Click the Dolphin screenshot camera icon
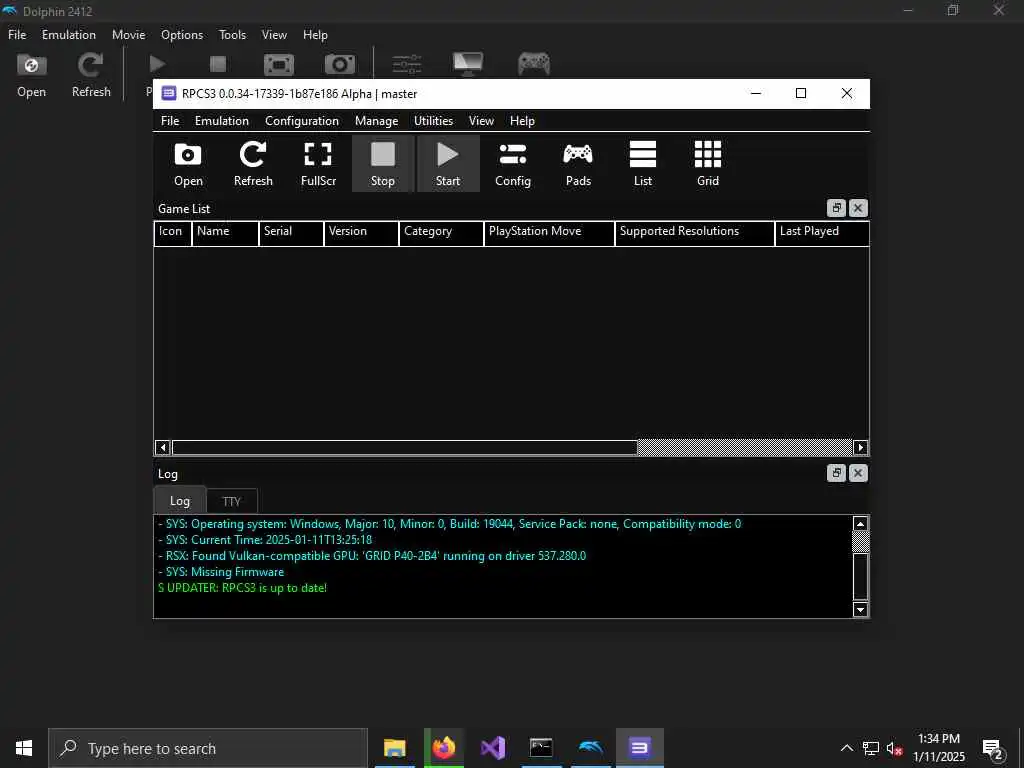Screen dimensions: 1024x768 point(340,64)
